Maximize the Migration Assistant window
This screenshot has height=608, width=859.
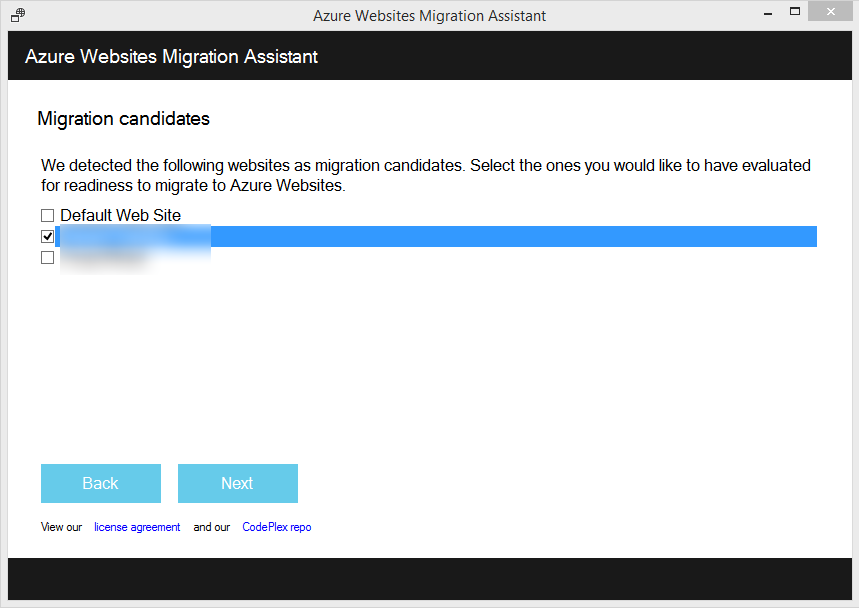(x=795, y=12)
